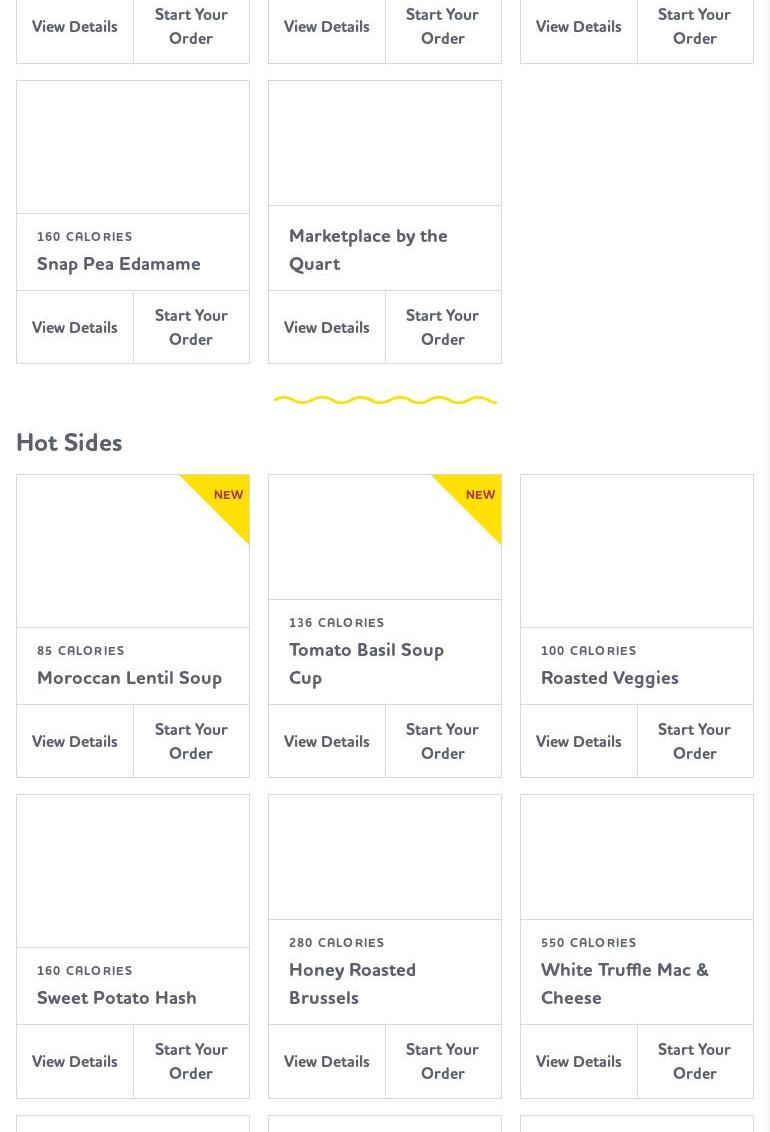The height and width of the screenshot is (1132, 770).
Task: Start order for White Truffle Mac & Cheese
Action: click(695, 1061)
